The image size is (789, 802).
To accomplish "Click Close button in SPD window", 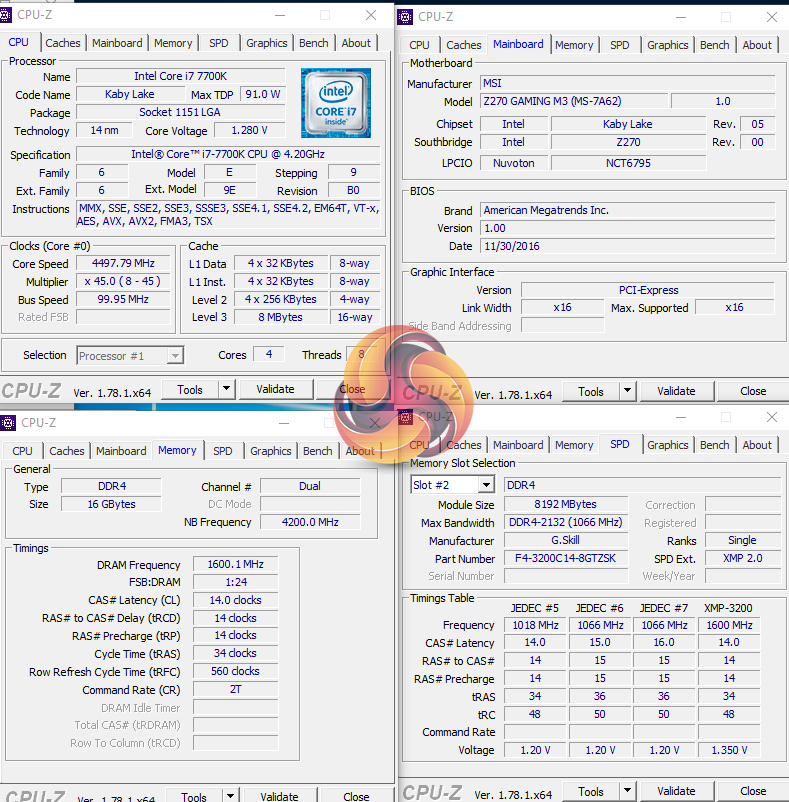I will (753, 791).
